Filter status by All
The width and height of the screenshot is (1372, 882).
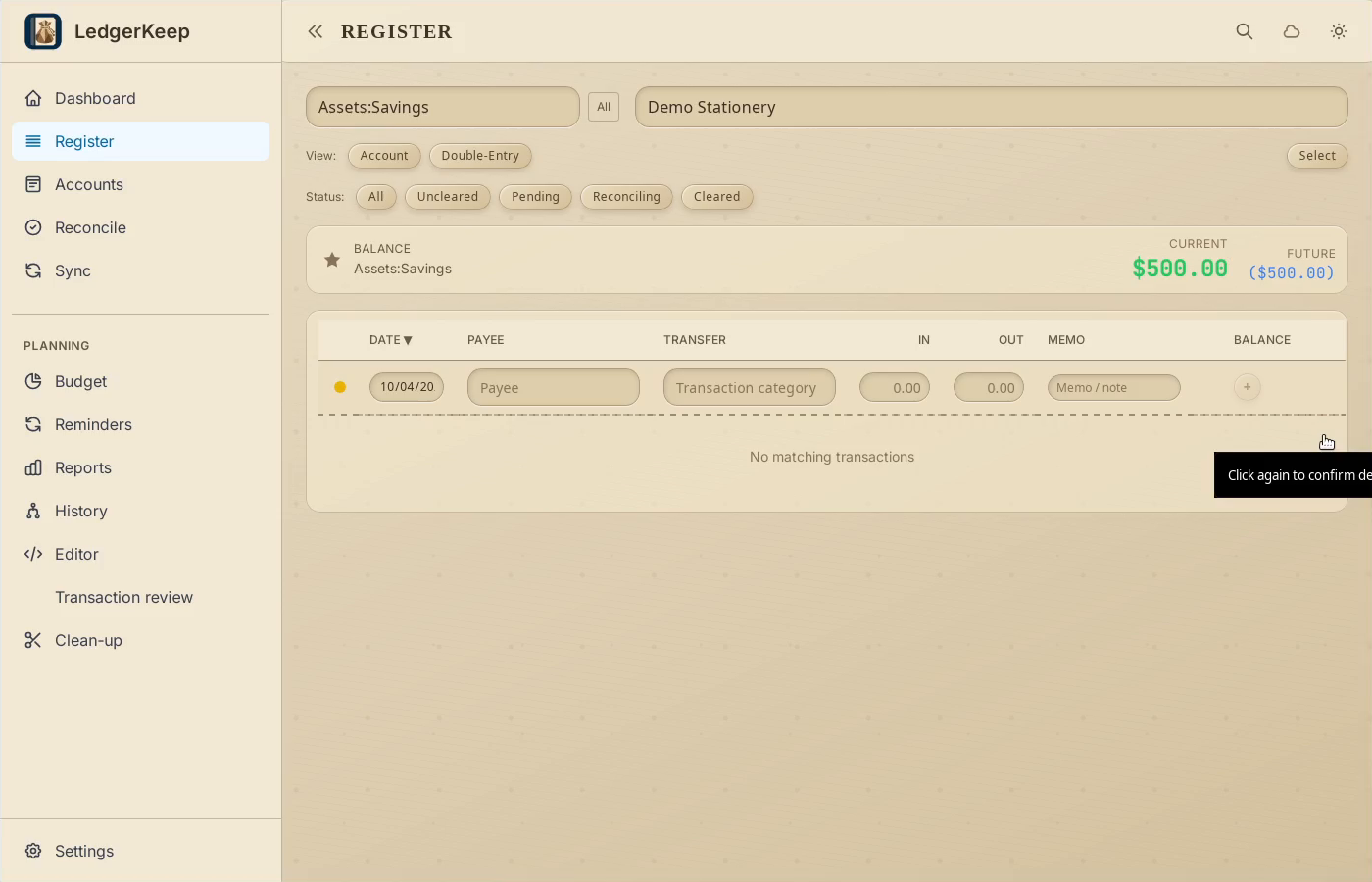point(376,197)
